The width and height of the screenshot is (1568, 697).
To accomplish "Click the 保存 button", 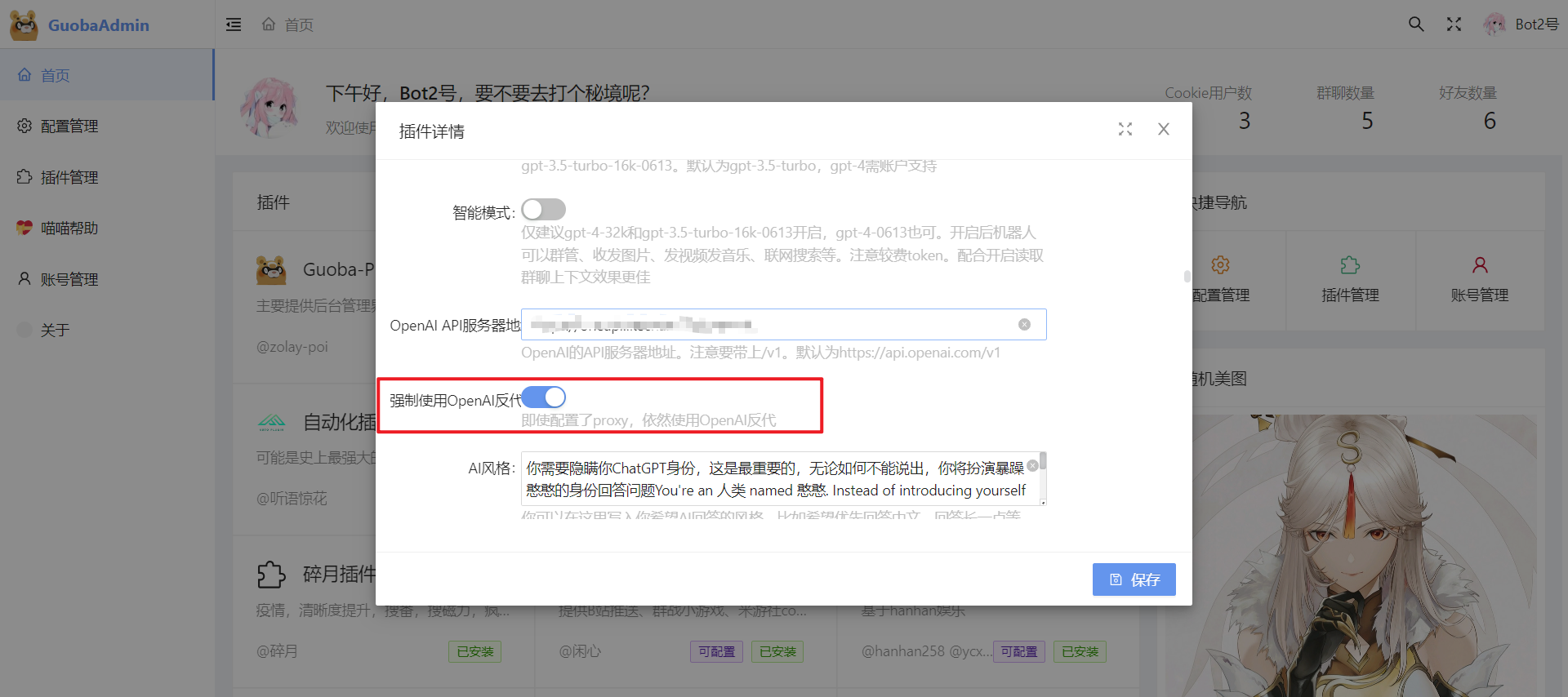I will pyautogui.click(x=1134, y=579).
